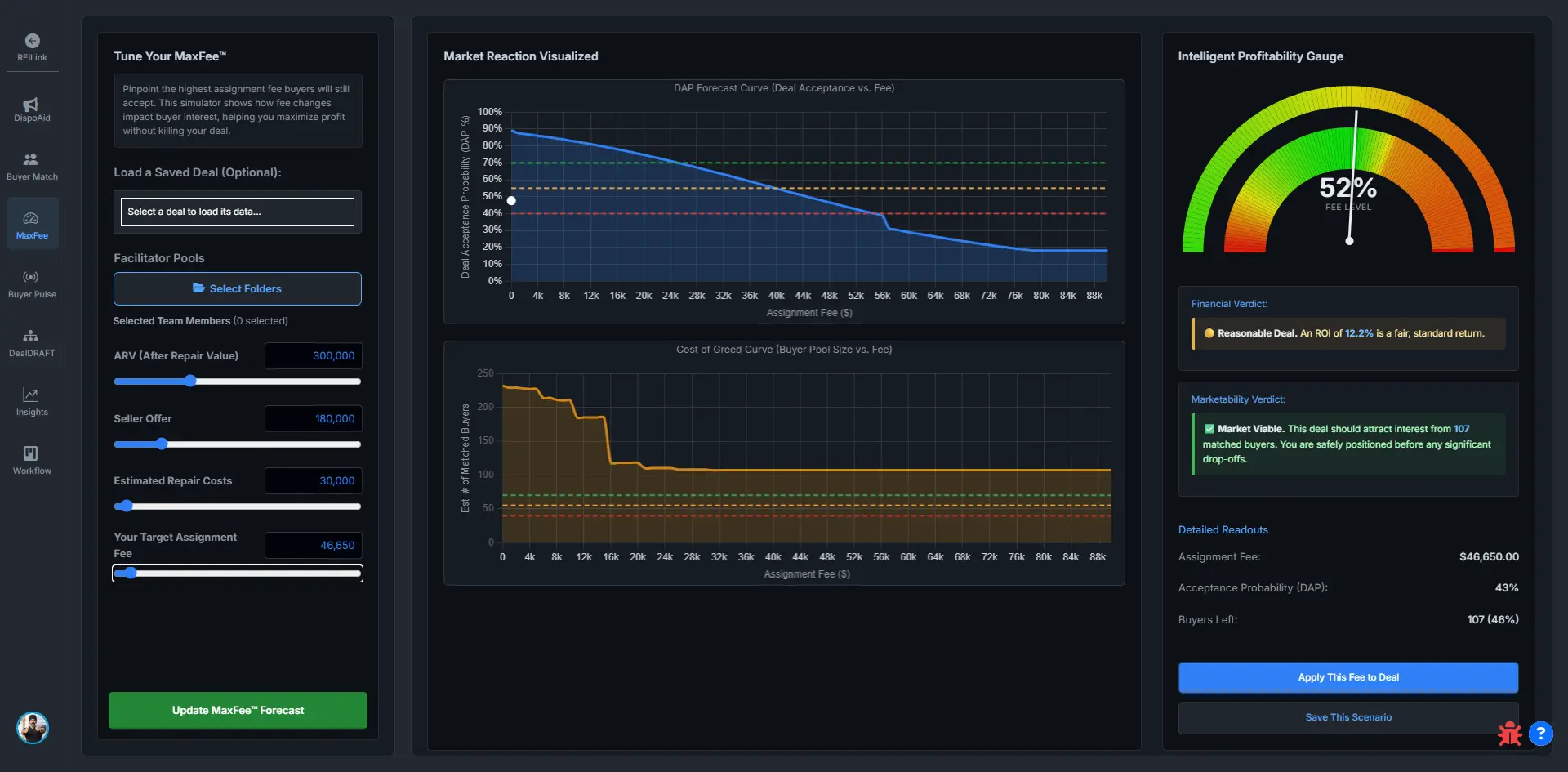Click the 52% fee level gauge reading
This screenshot has width=1568, height=772.
click(1348, 188)
